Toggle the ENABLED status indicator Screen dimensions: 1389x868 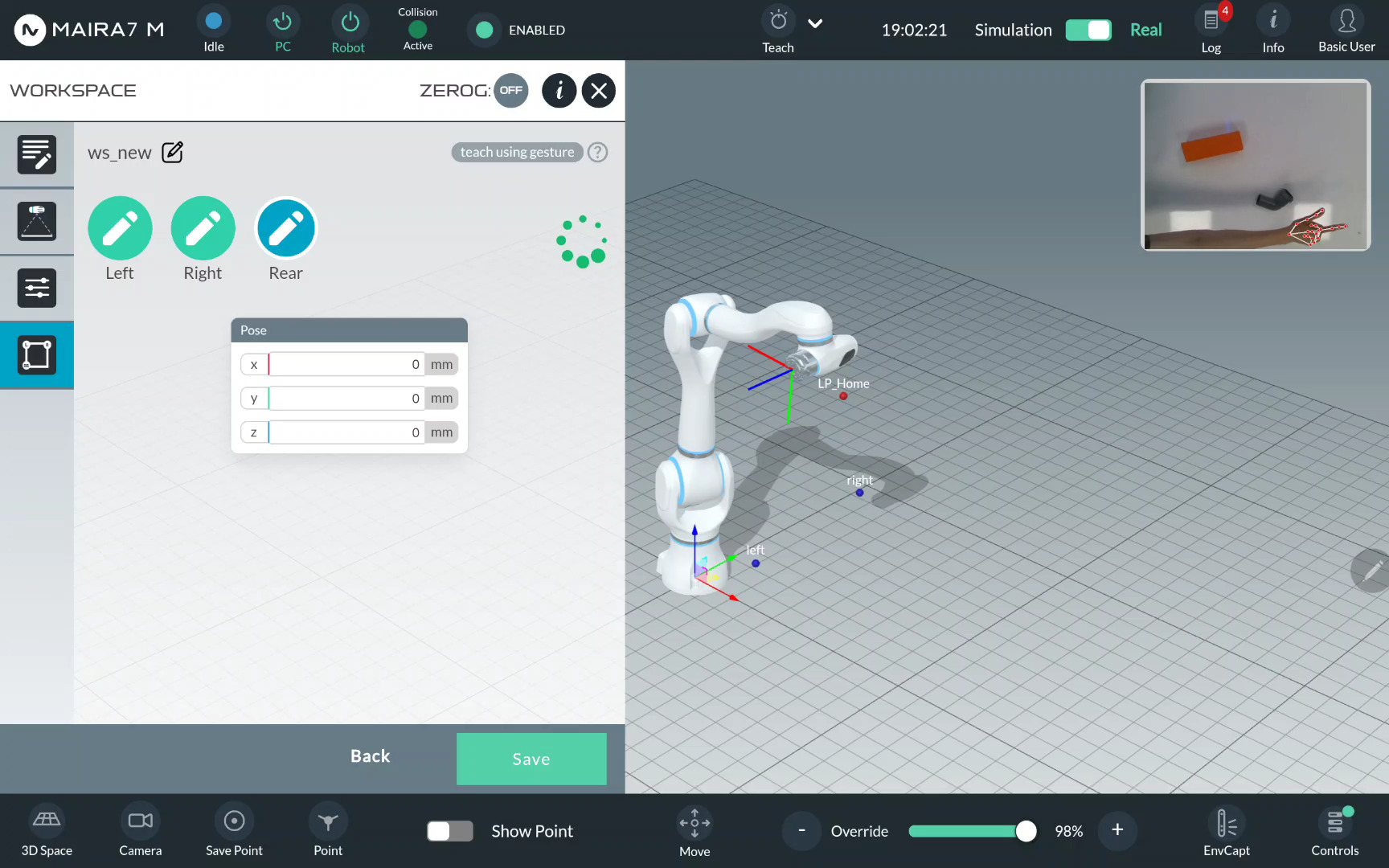tap(484, 30)
